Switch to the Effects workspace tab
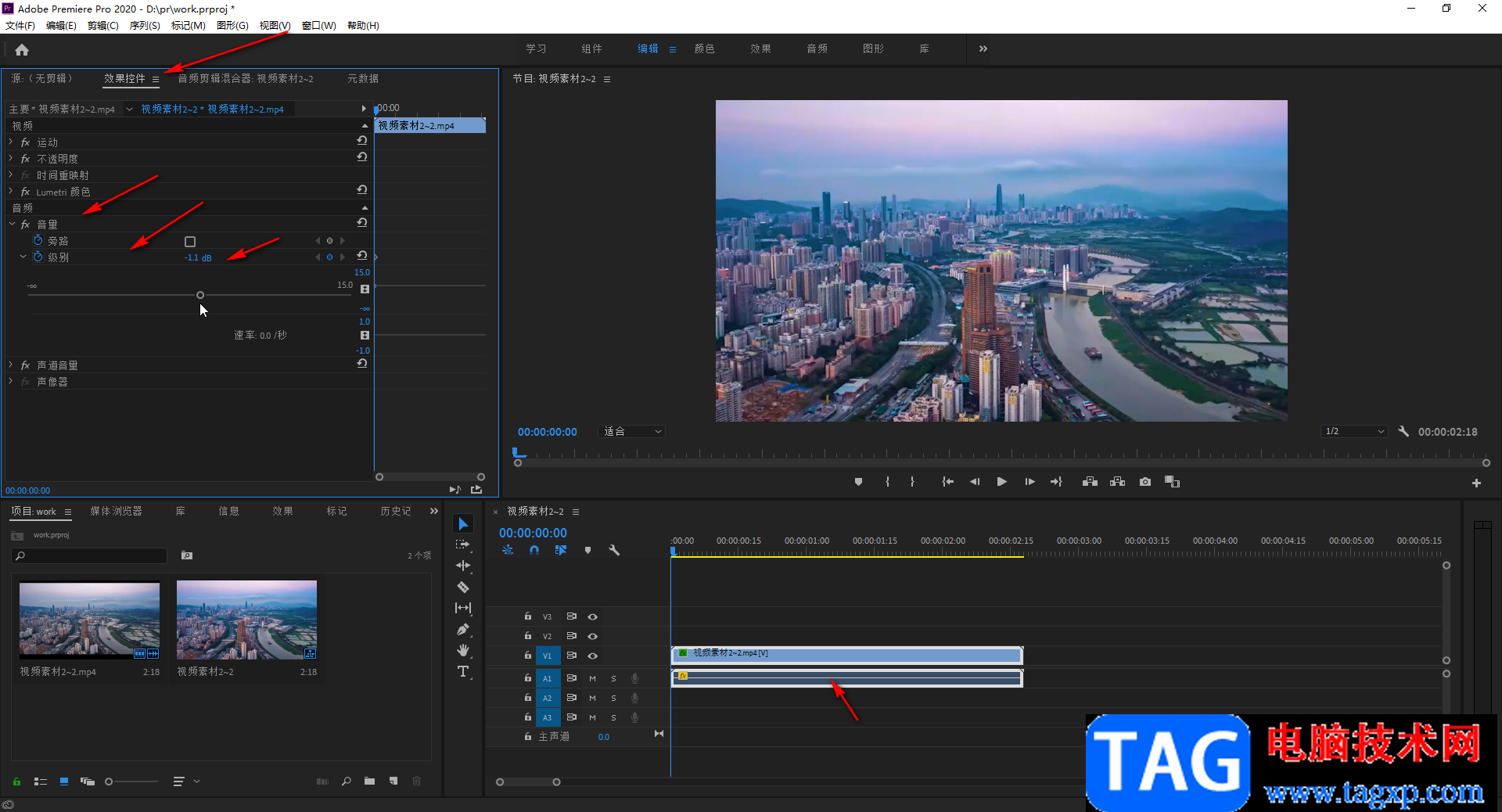The width and height of the screenshot is (1502, 812). 760,49
